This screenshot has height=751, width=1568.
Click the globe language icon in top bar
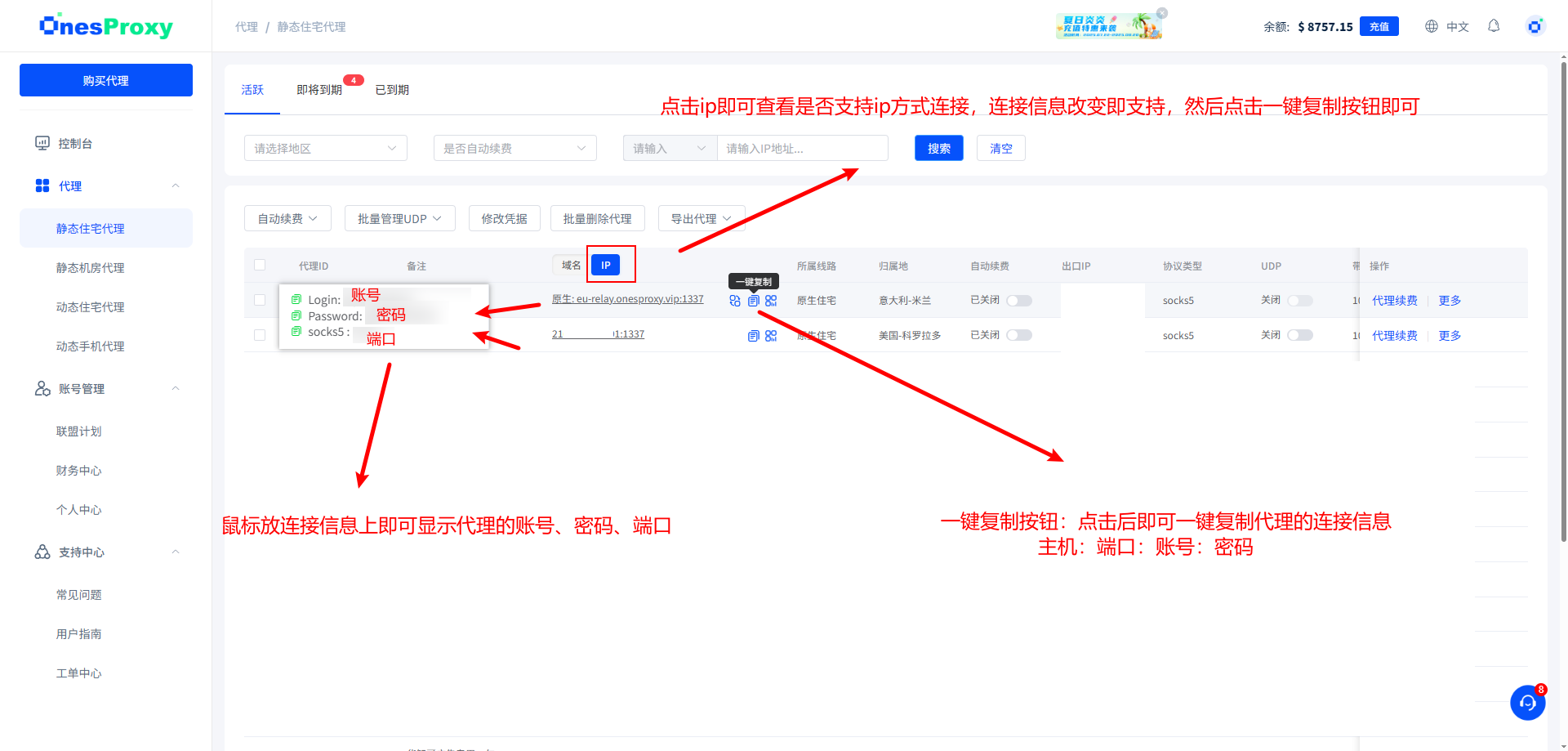click(x=1431, y=25)
